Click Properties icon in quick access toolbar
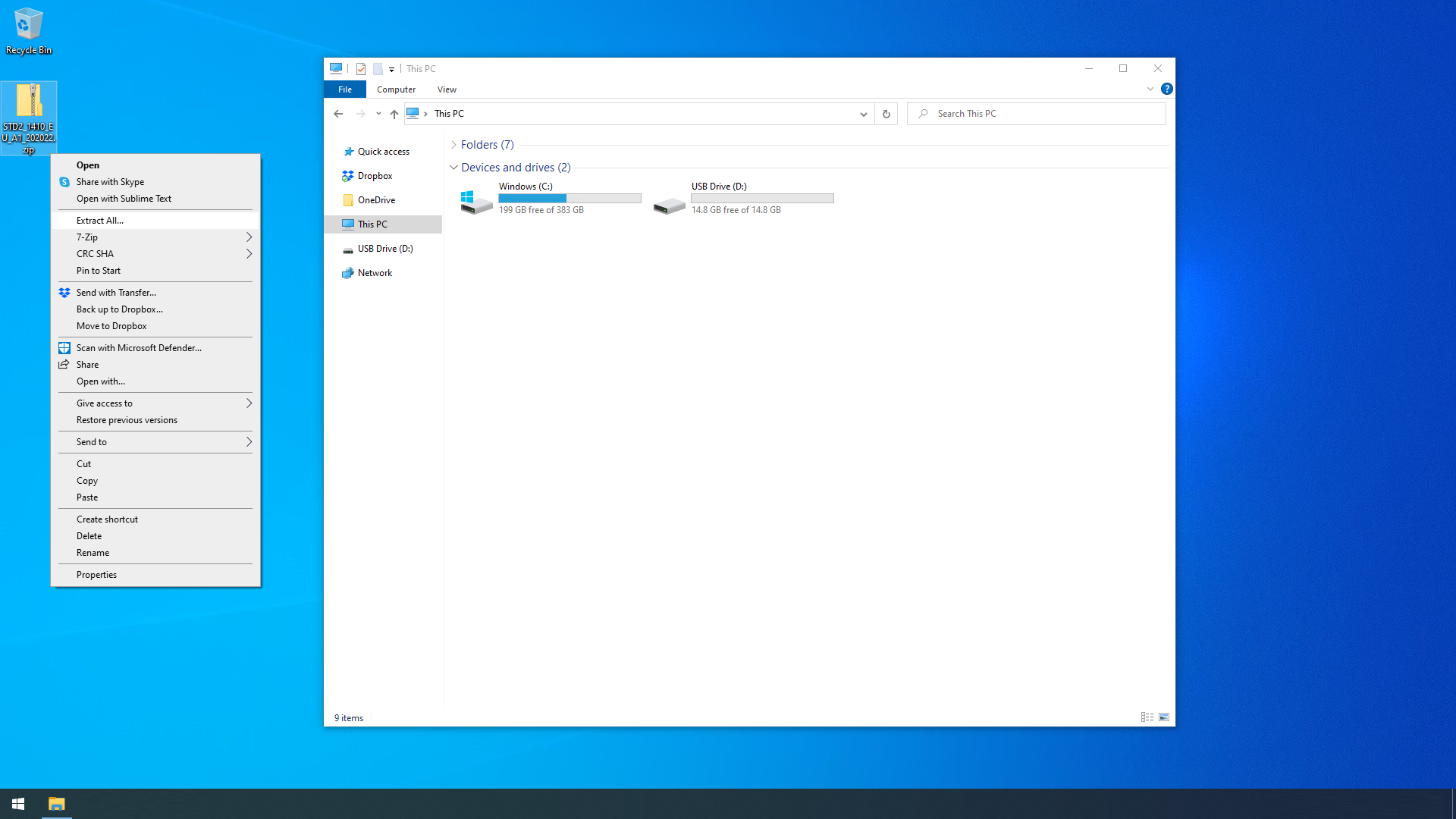 coord(361,69)
